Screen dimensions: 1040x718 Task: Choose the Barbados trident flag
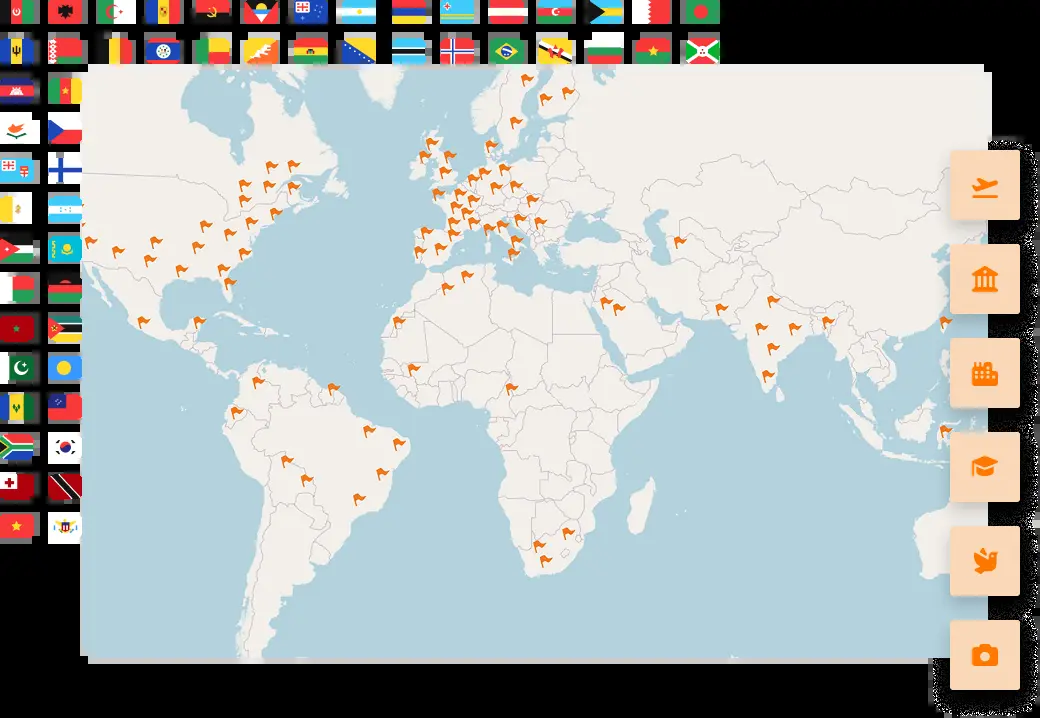[19, 50]
